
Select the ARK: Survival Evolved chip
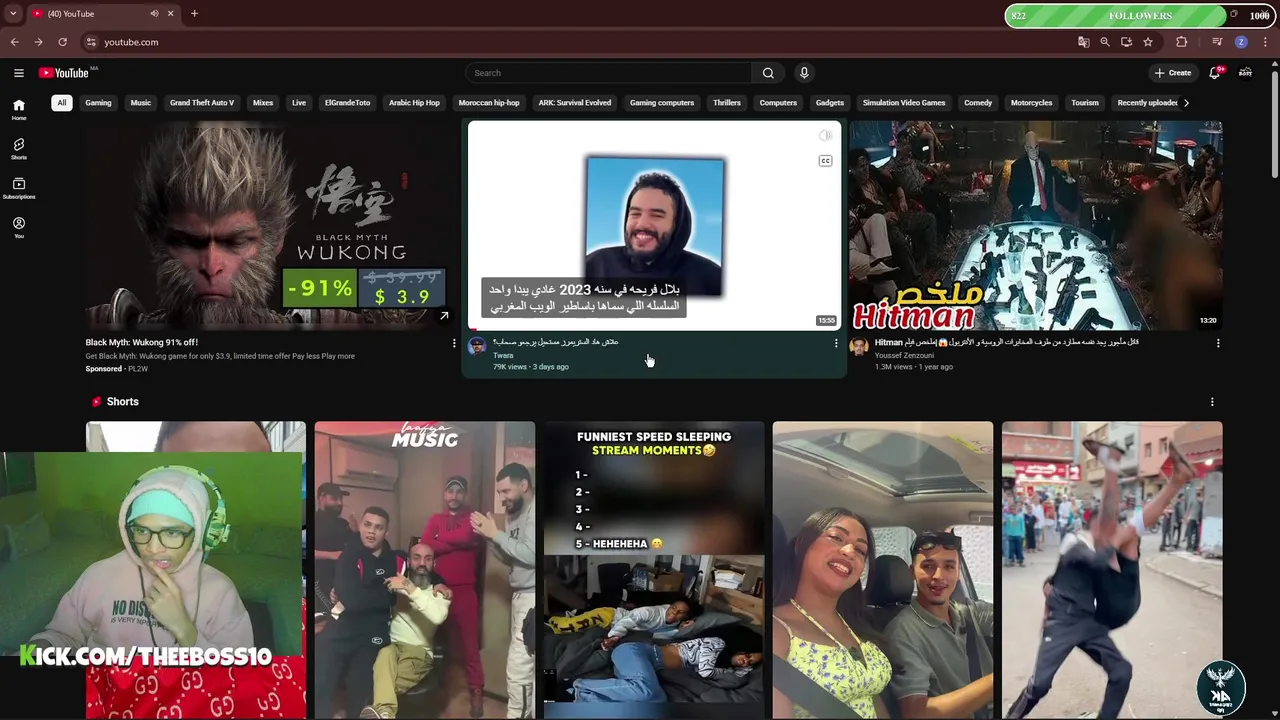pos(574,103)
